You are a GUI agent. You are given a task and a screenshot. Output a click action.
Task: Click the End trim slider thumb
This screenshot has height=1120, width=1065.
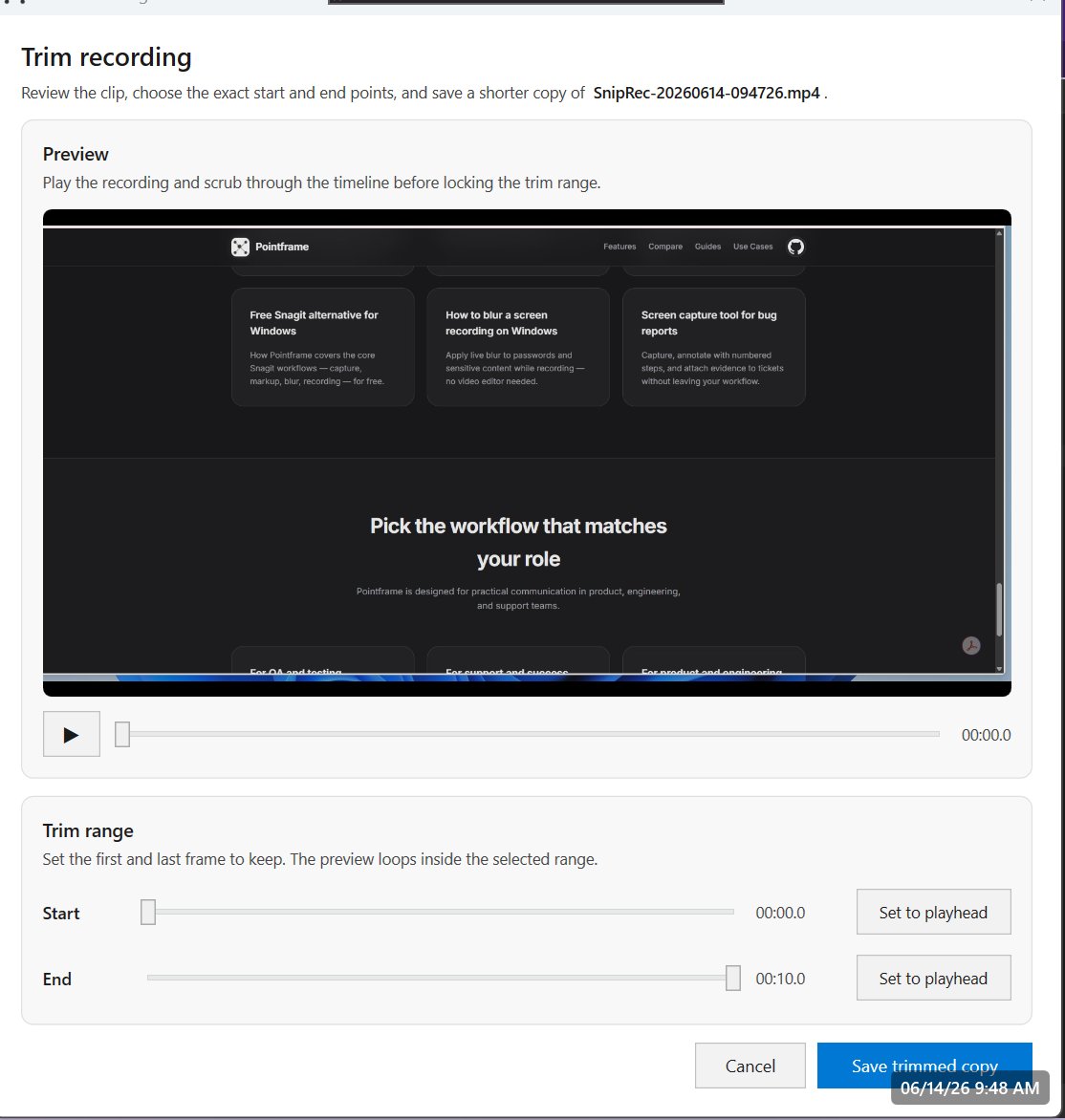coord(732,978)
